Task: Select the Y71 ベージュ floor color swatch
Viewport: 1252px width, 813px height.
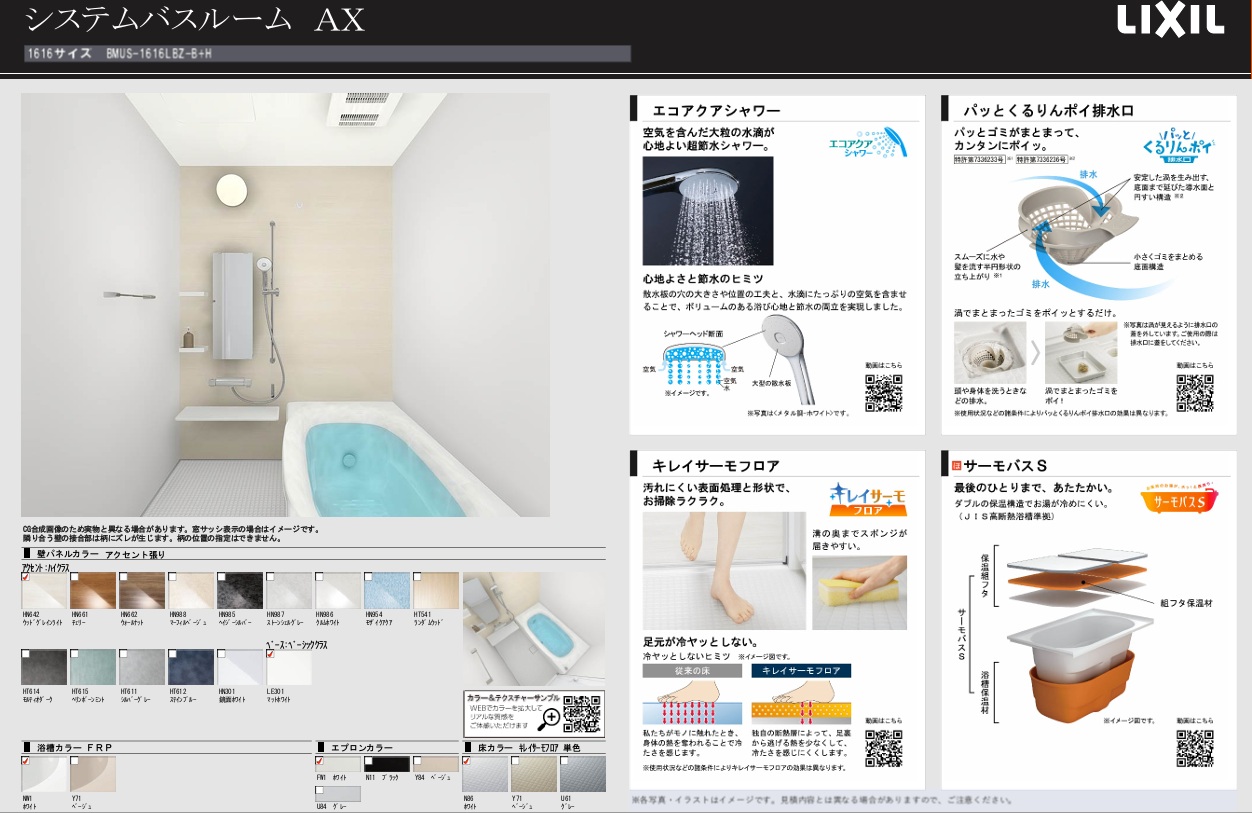Action: [x=533, y=773]
